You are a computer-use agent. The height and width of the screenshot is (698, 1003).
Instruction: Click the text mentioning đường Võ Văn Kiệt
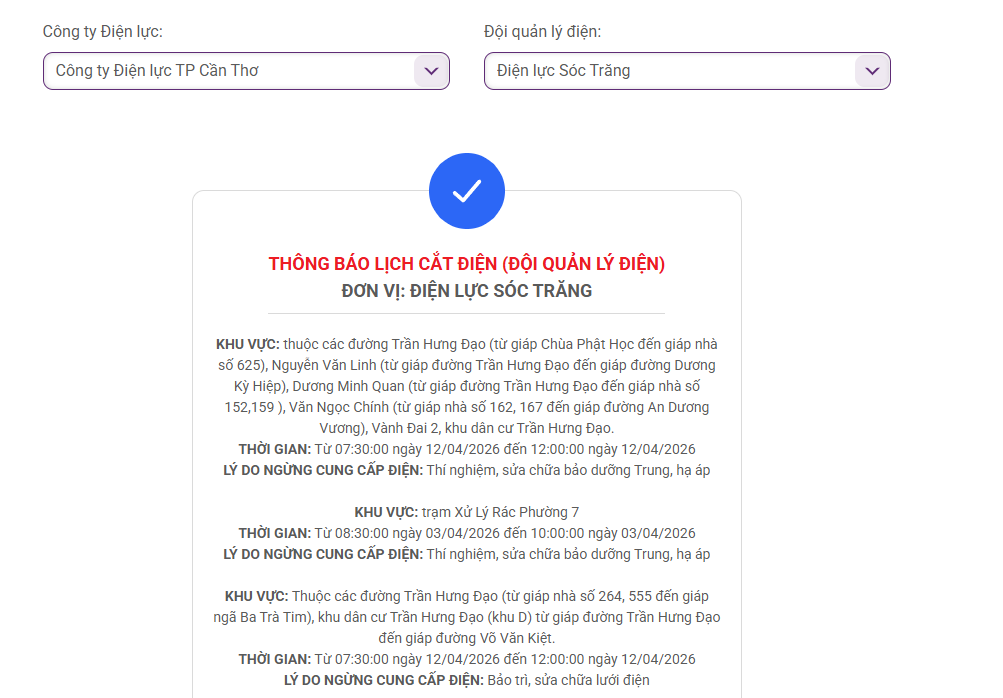[x=466, y=638]
